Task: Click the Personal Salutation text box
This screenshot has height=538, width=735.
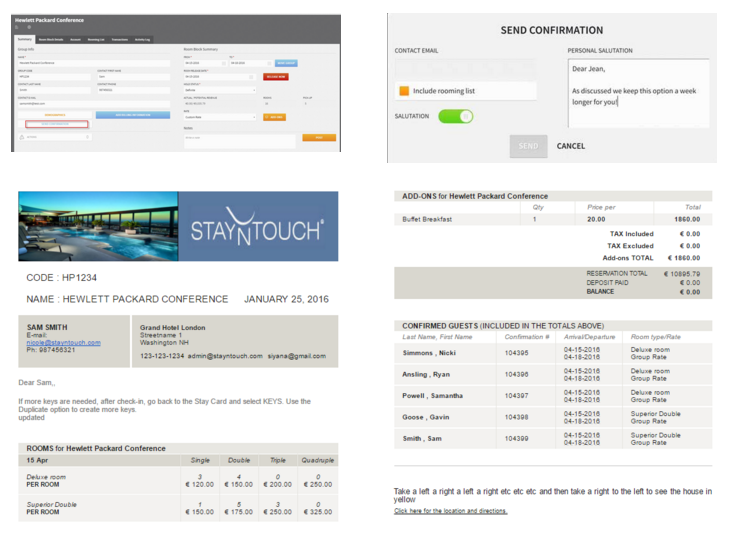Action: [x=638, y=93]
